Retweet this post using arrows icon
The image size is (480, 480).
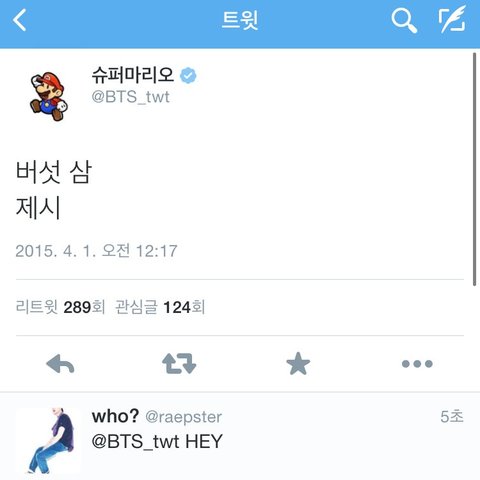pos(179,364)
